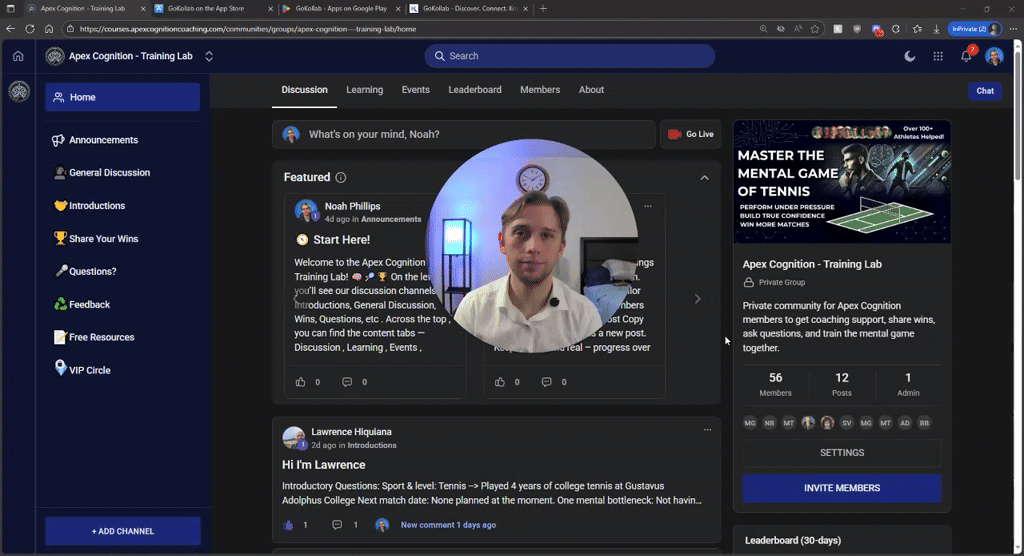Open the SV member avatar

(846, 423)
